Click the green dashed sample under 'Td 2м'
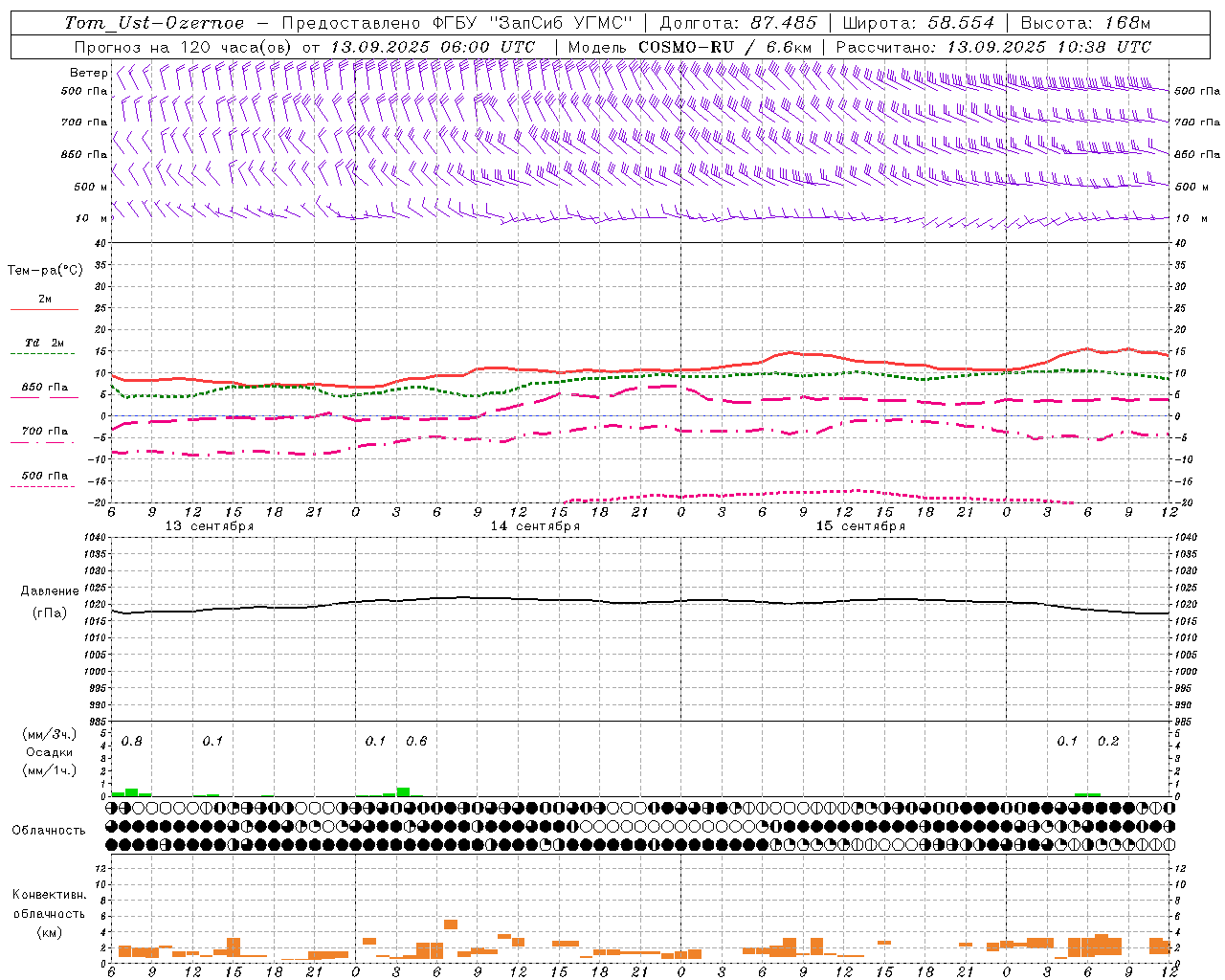Viewport: 1225px width, 980px height. tap(42, 354)
